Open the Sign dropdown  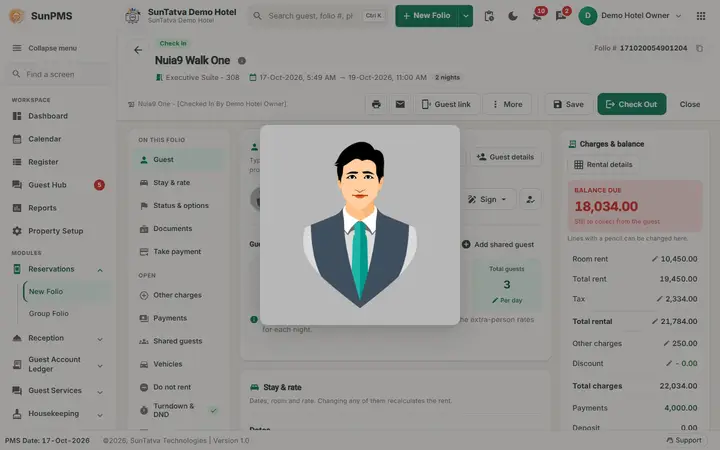pos(488,199)
